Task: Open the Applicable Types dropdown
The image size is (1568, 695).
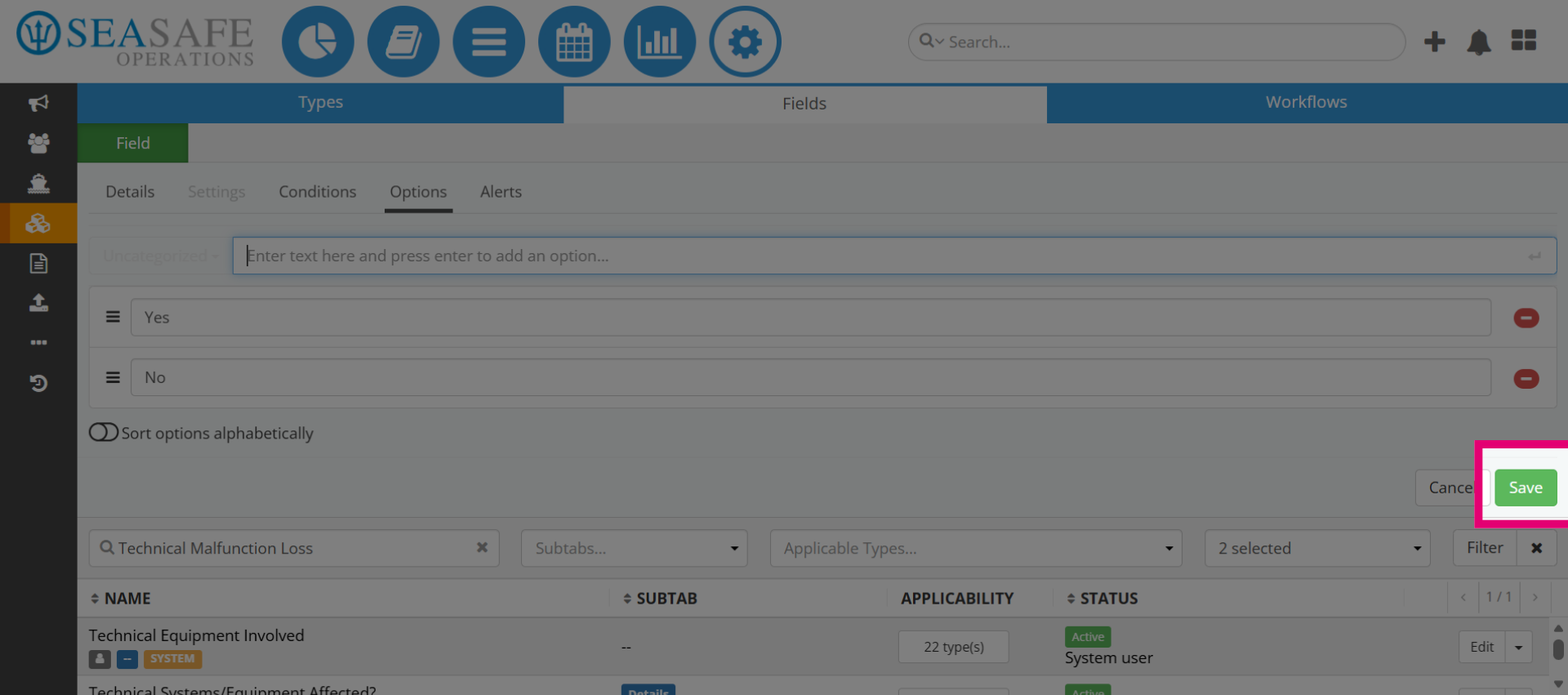Action: (x=976, y=548)
